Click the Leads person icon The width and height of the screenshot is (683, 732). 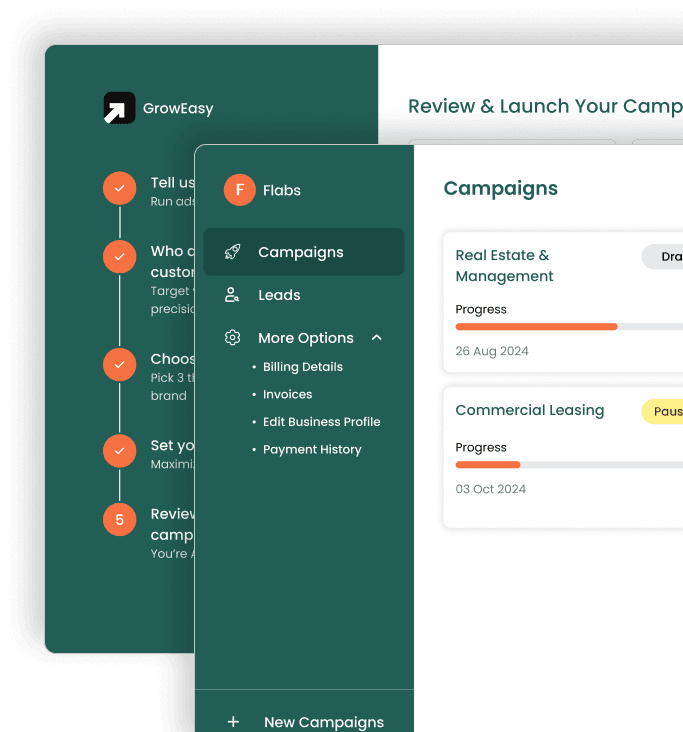(232, 295)
